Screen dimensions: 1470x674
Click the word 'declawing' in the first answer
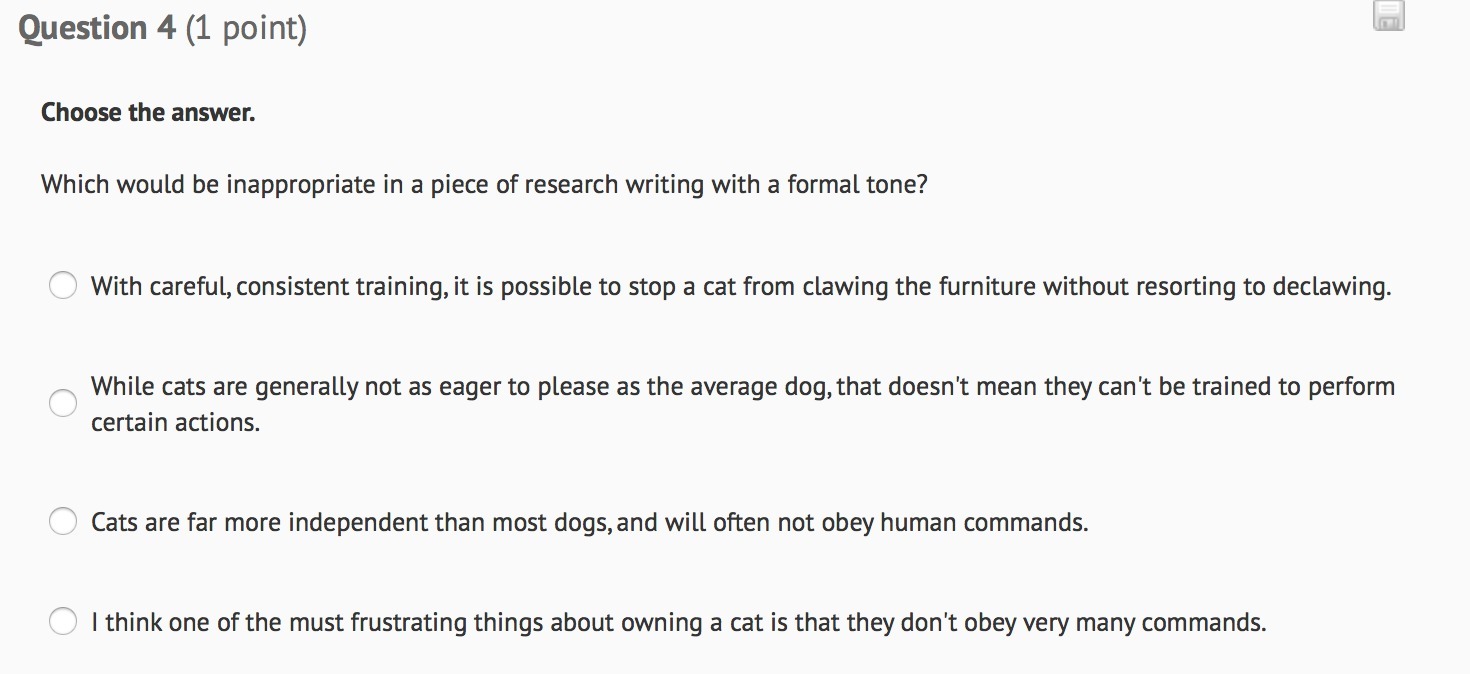[x=1330, y=287]
